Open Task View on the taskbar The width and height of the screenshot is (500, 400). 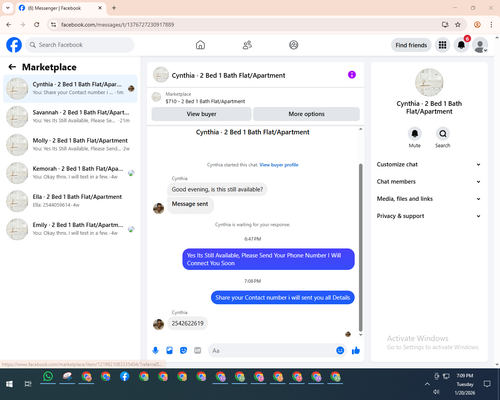coord(28,384)
